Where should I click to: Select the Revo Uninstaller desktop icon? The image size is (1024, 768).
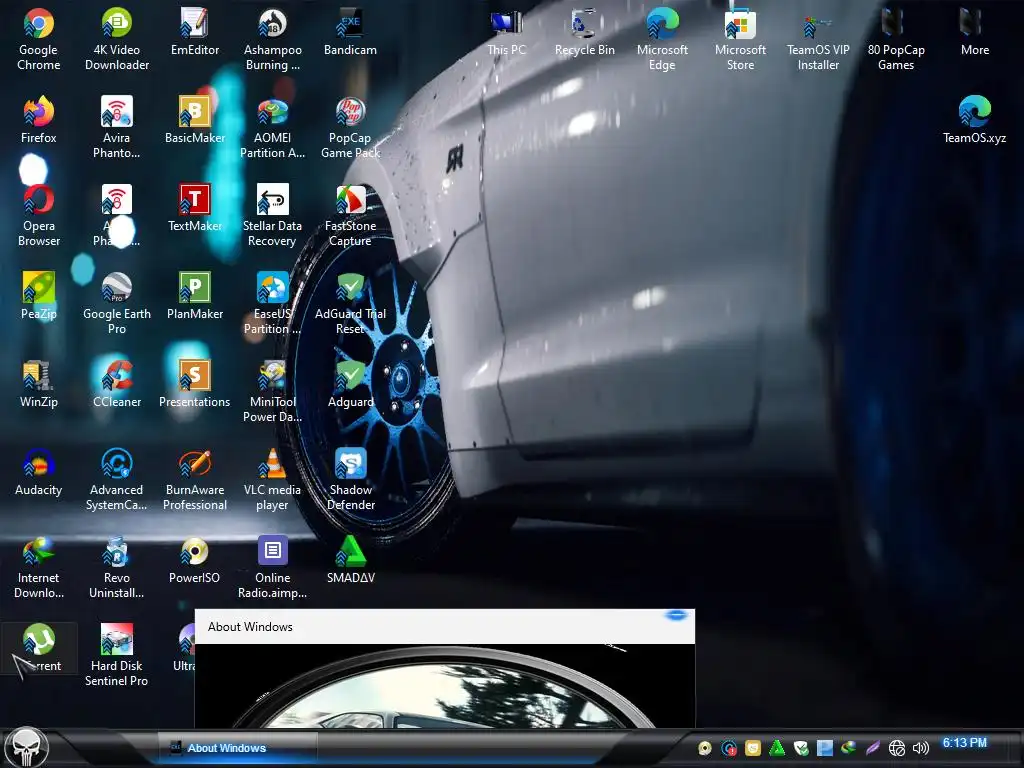point(116,567)
